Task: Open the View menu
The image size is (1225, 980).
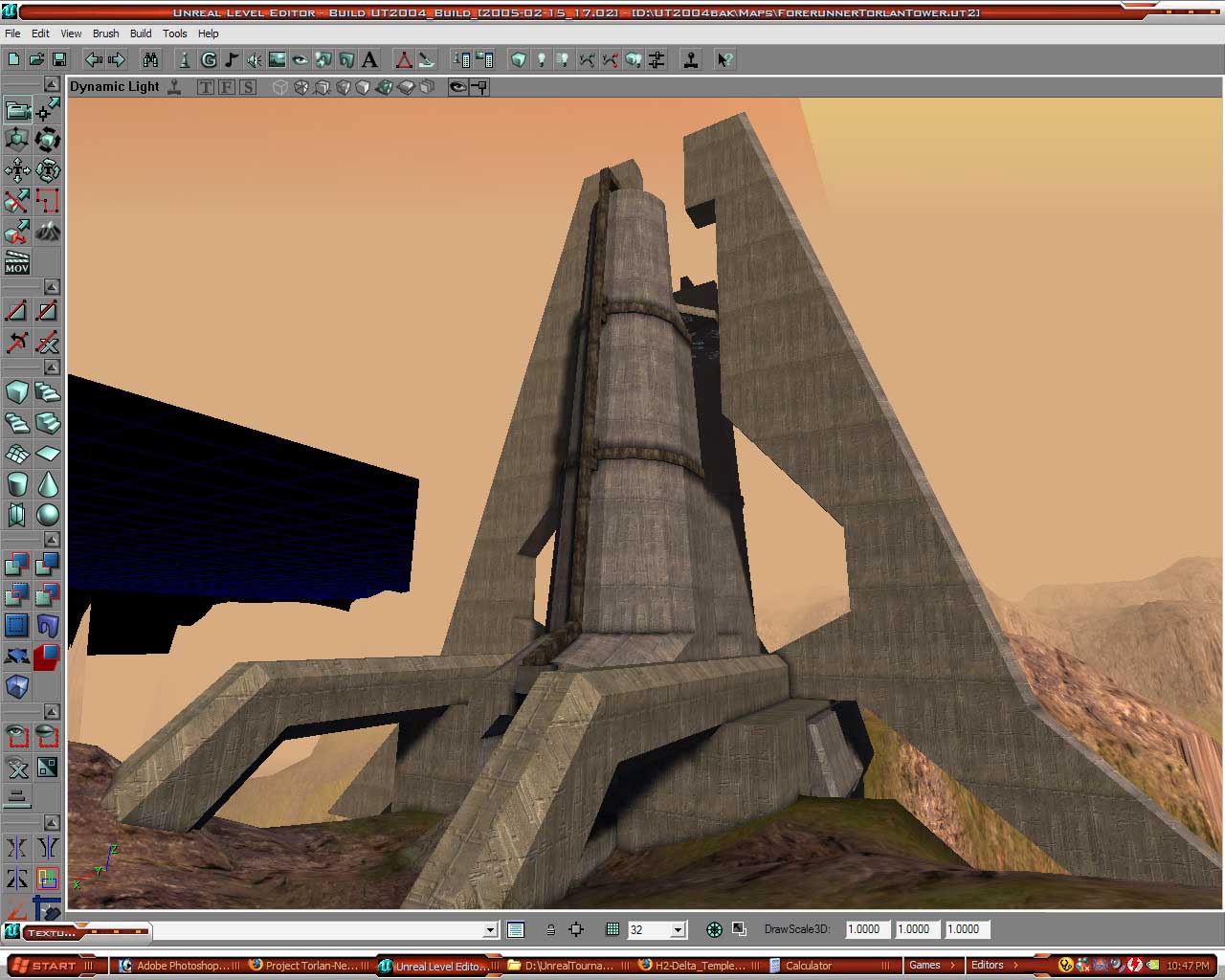Action: pyautogui.click(x=71, y=33)
